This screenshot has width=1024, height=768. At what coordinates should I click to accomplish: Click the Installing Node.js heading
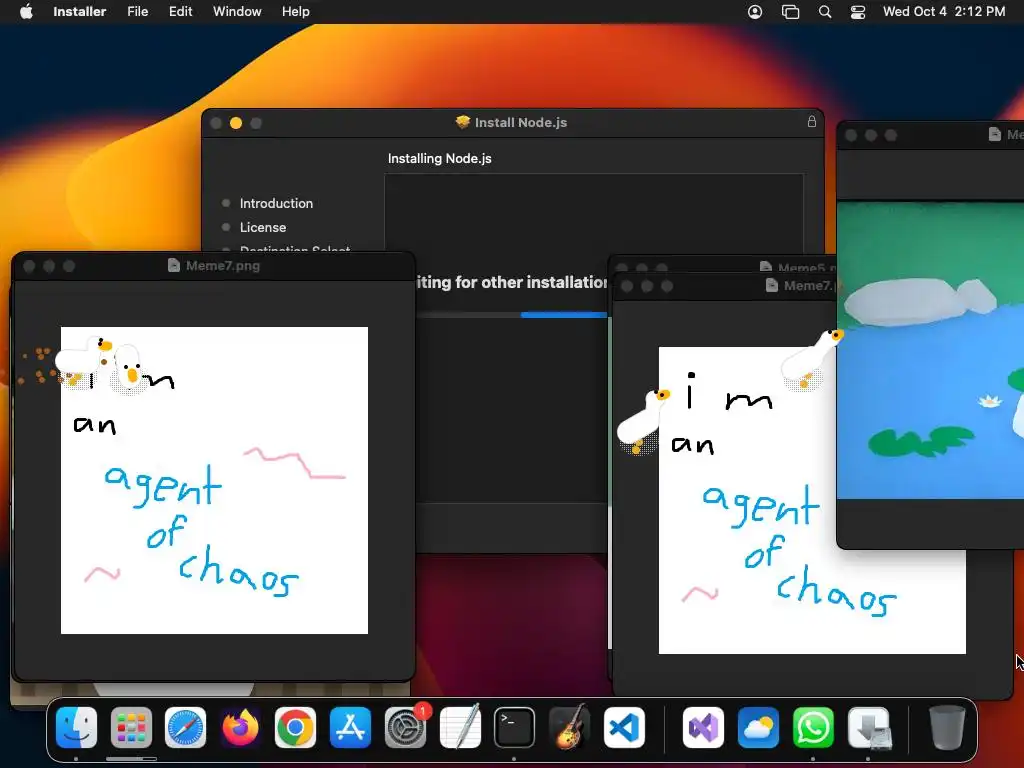coord(440,159)
